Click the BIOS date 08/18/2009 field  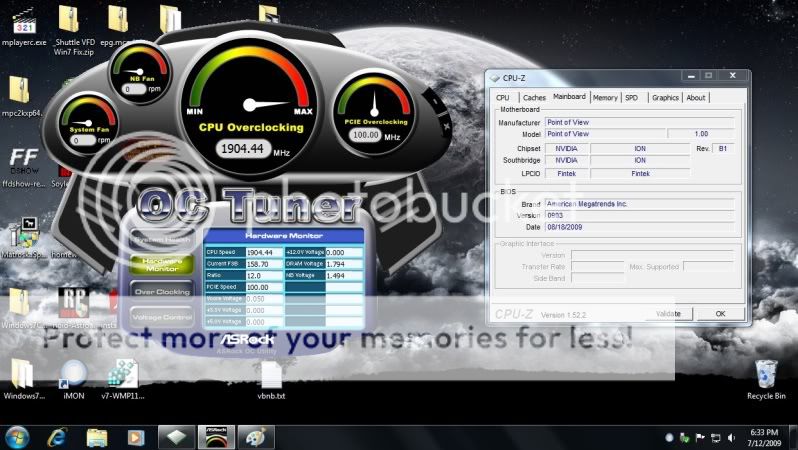tap(640, 227)
